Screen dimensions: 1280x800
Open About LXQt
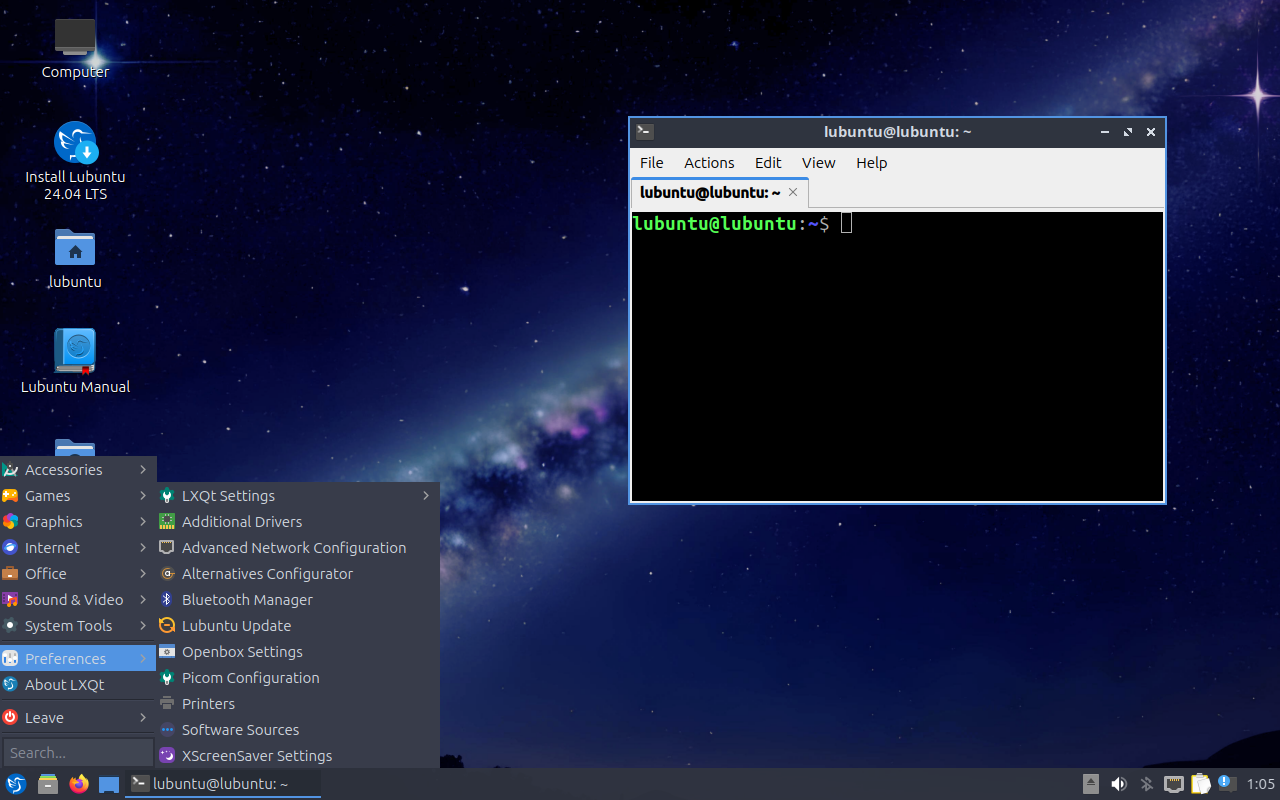(77, 685)
